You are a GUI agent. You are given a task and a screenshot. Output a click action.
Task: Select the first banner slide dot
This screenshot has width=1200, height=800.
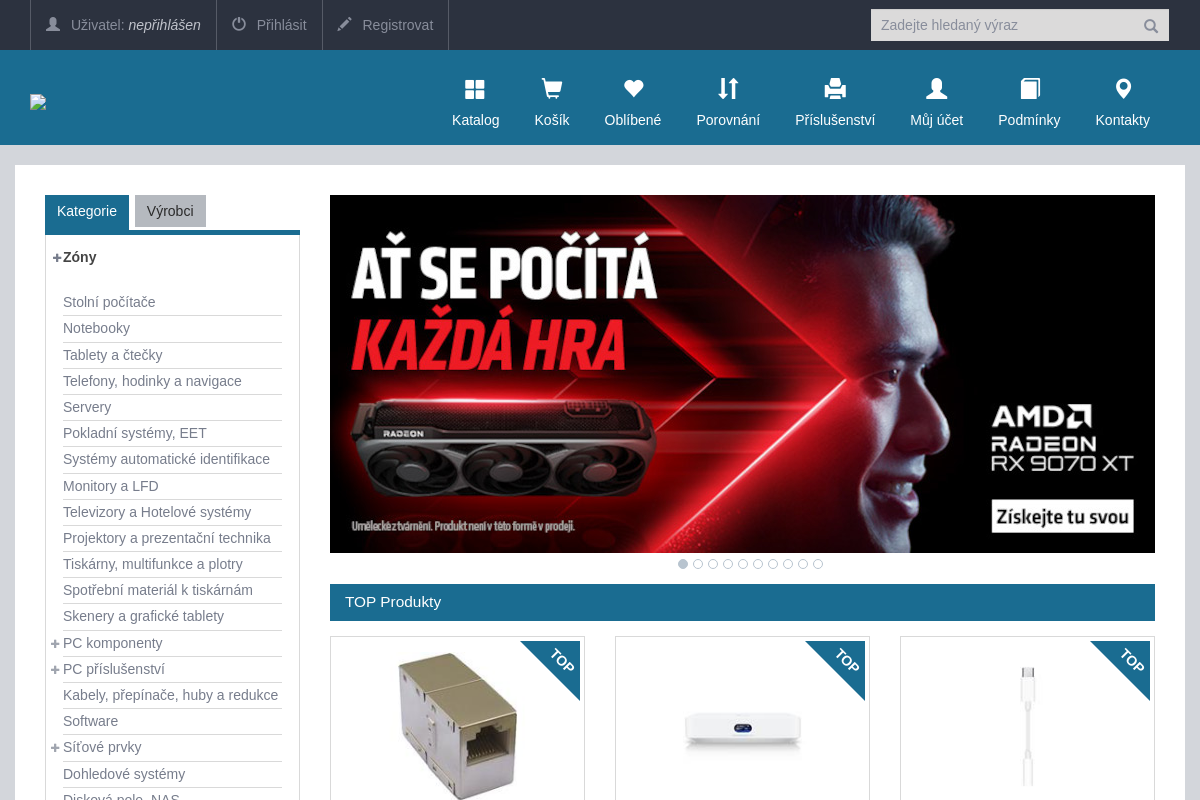(x=683, y=564)
